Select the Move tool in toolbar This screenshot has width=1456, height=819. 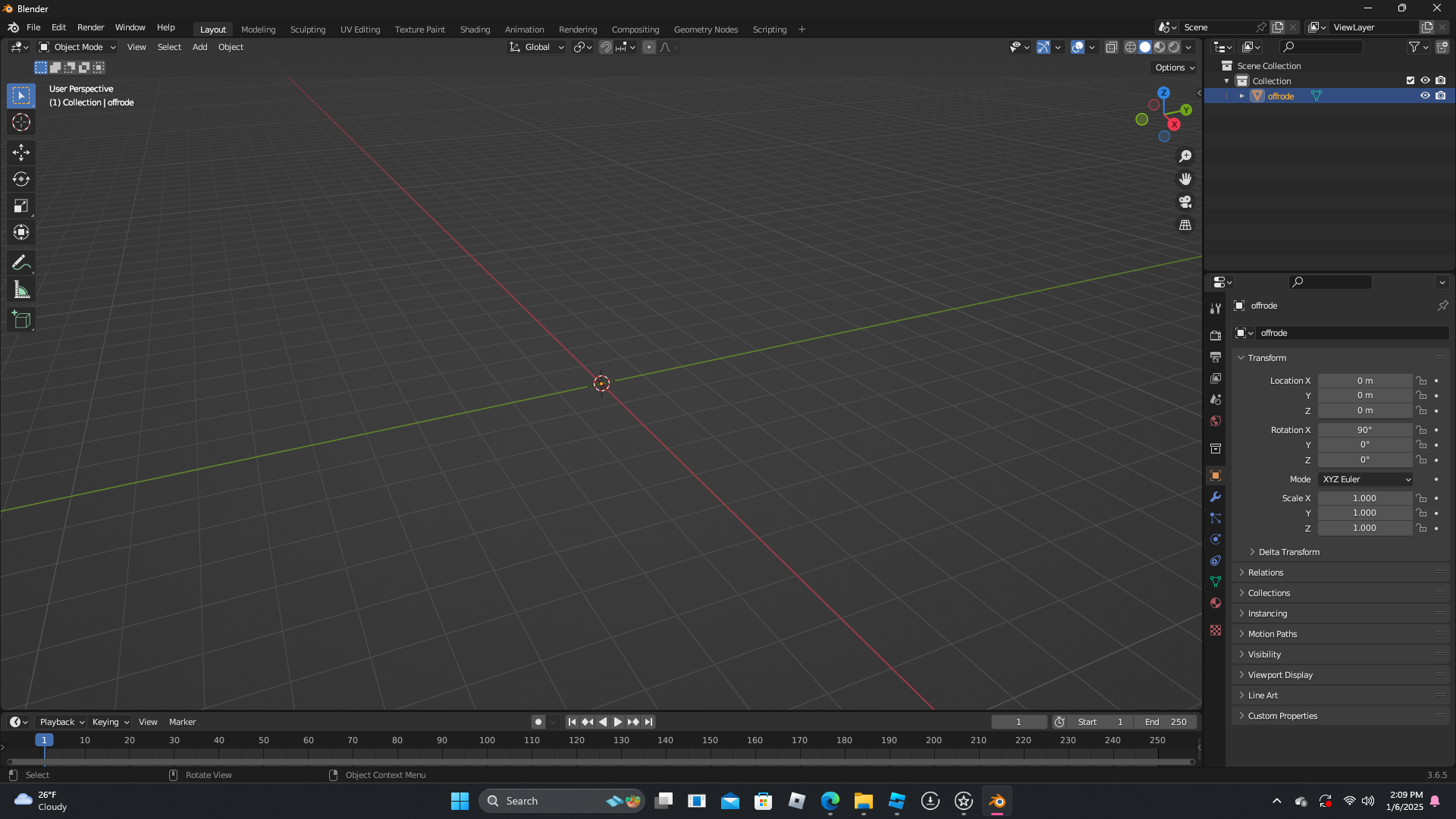coord(21,152)
